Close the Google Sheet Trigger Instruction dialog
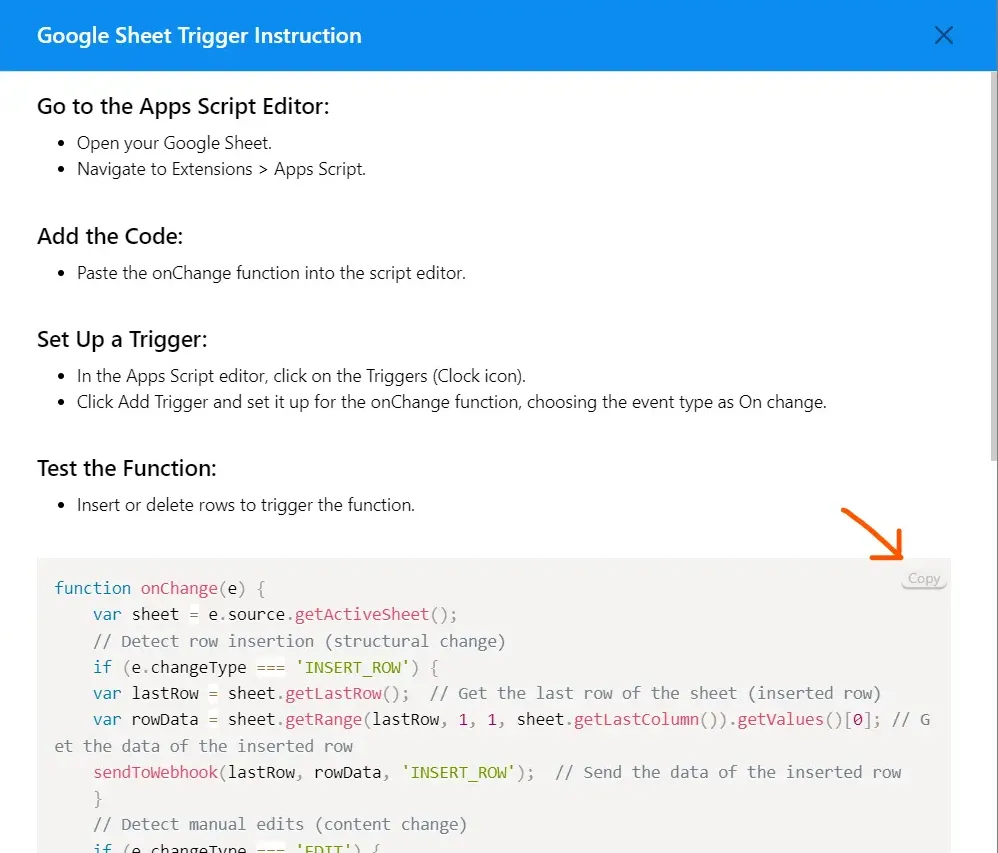 [943, 36]
